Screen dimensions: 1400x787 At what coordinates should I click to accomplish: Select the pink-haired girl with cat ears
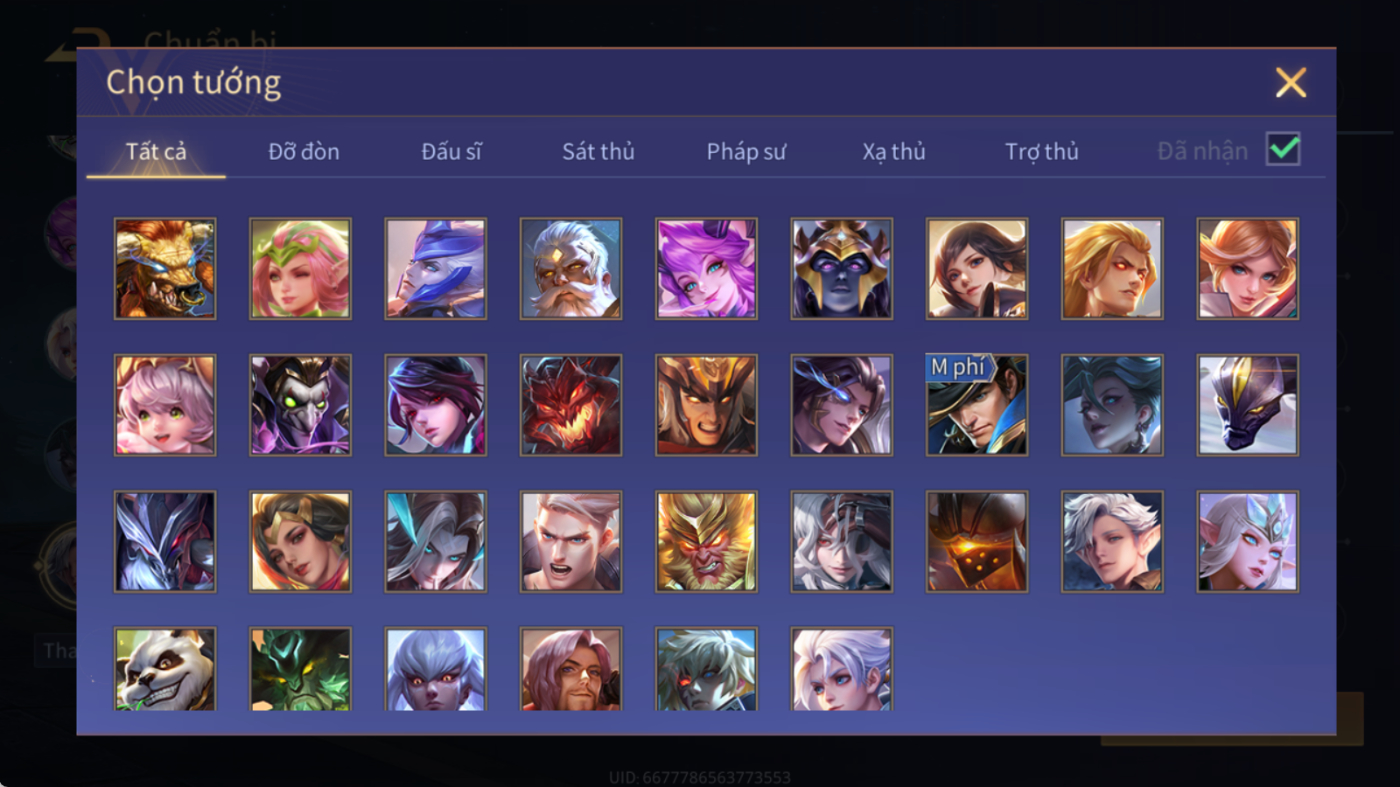point(165,405)
